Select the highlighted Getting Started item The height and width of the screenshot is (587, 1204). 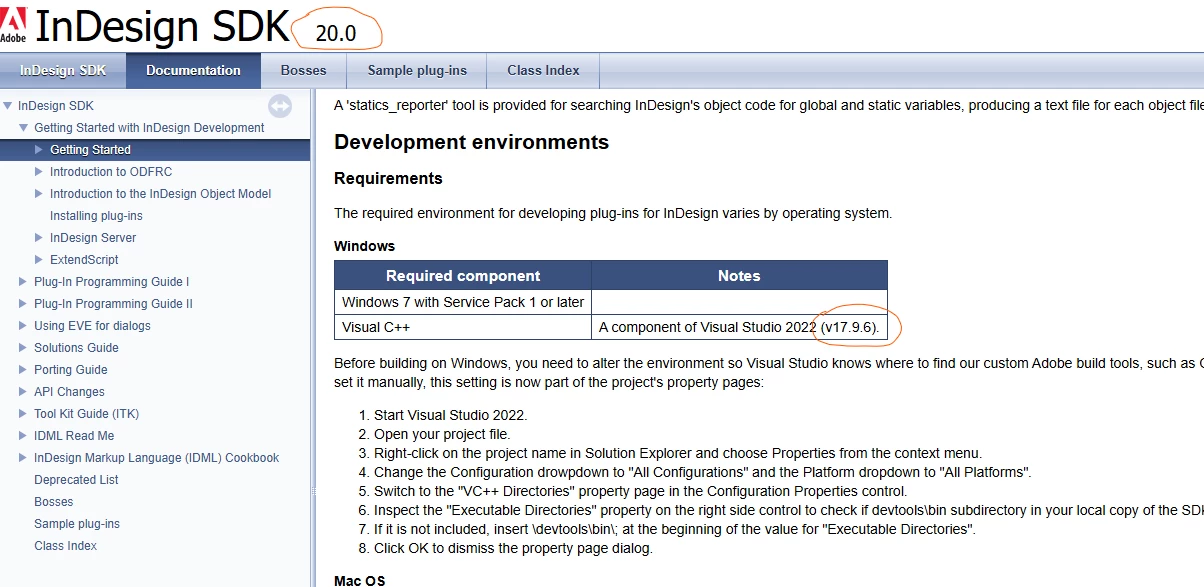pos(90,150)
